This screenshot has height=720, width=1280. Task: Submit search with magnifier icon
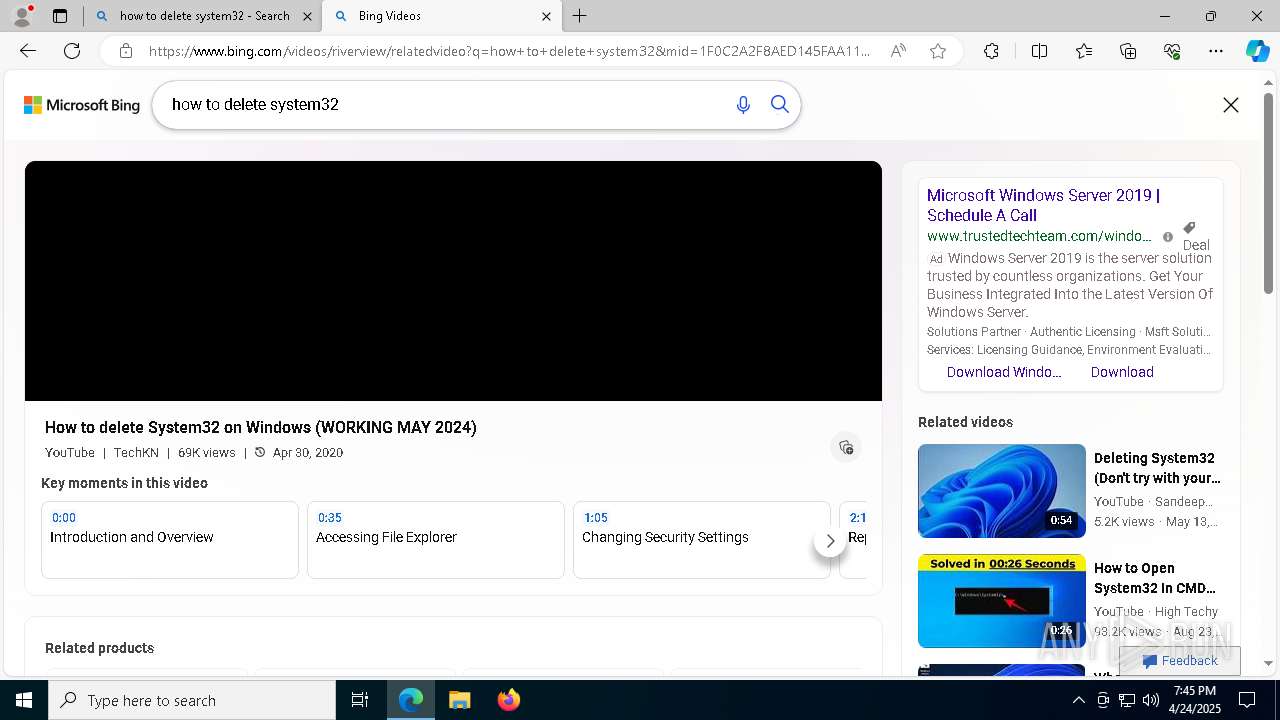coord(780,105)
